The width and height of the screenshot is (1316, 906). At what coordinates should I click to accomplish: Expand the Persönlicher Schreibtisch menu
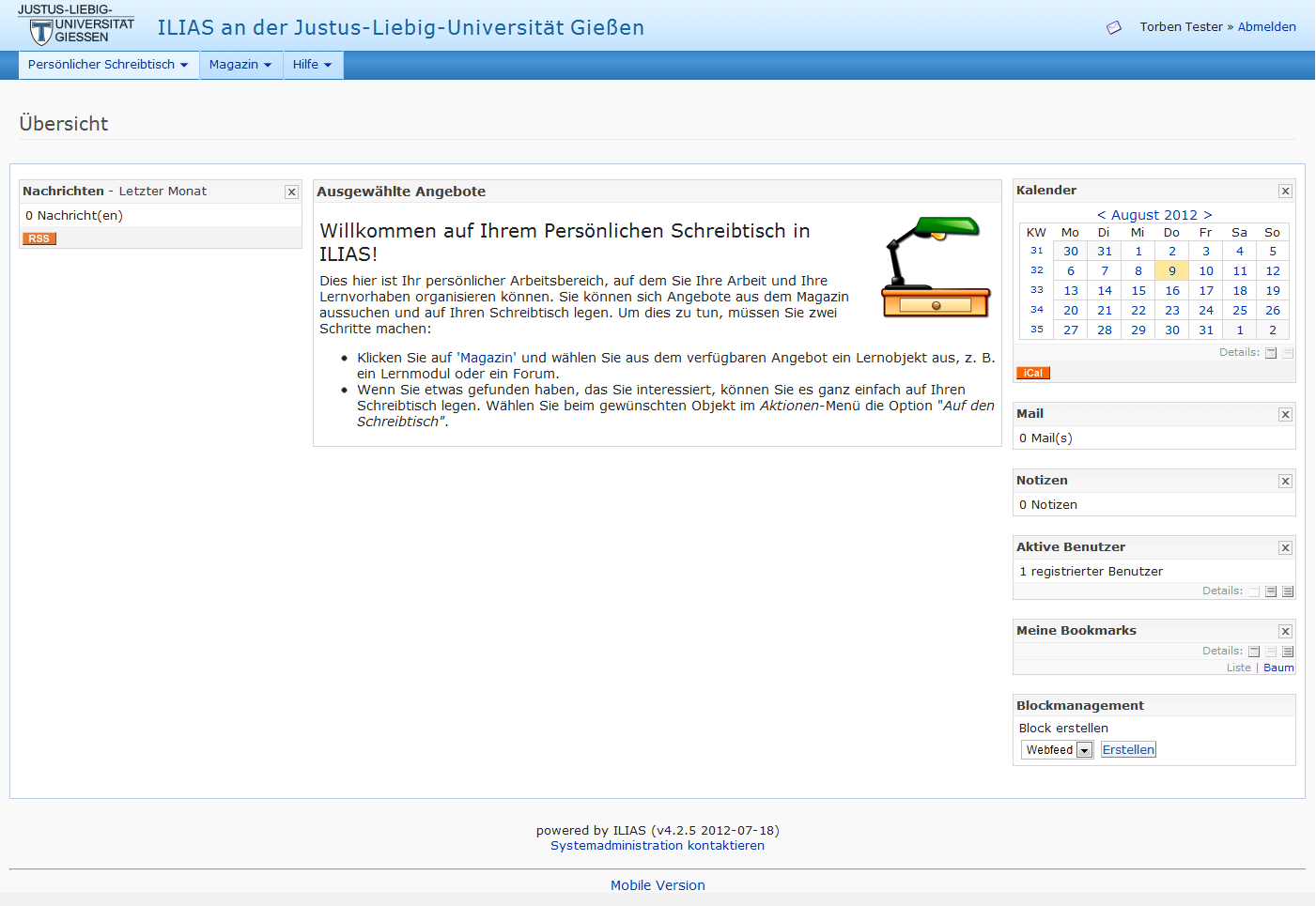[108, 65]
